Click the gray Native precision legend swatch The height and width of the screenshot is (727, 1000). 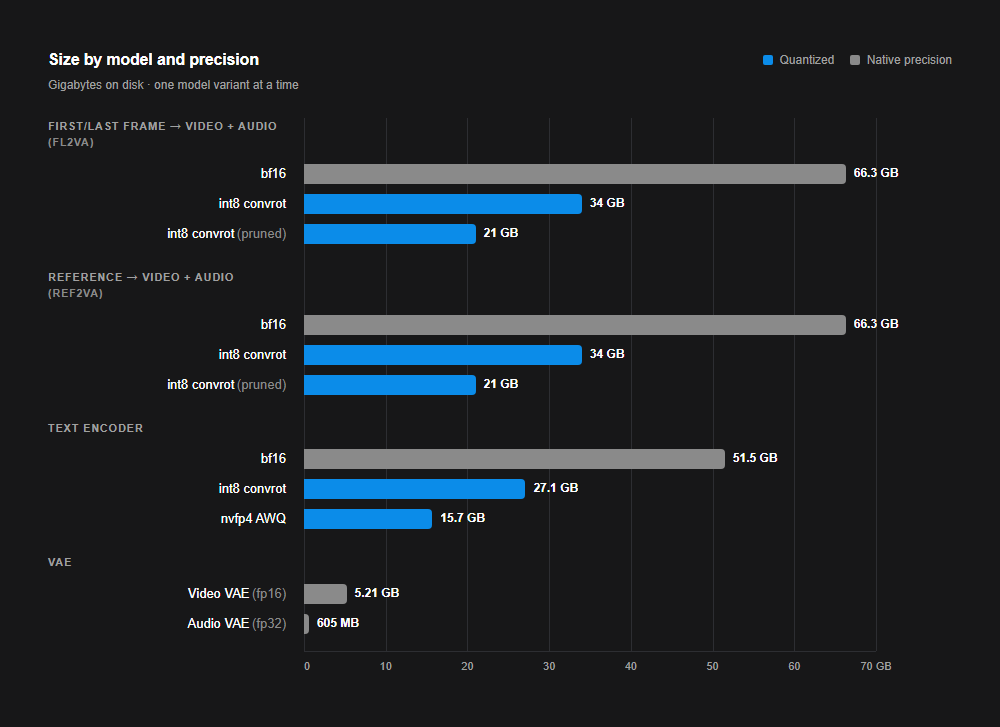pyautogui.click(x=855, y=60)
